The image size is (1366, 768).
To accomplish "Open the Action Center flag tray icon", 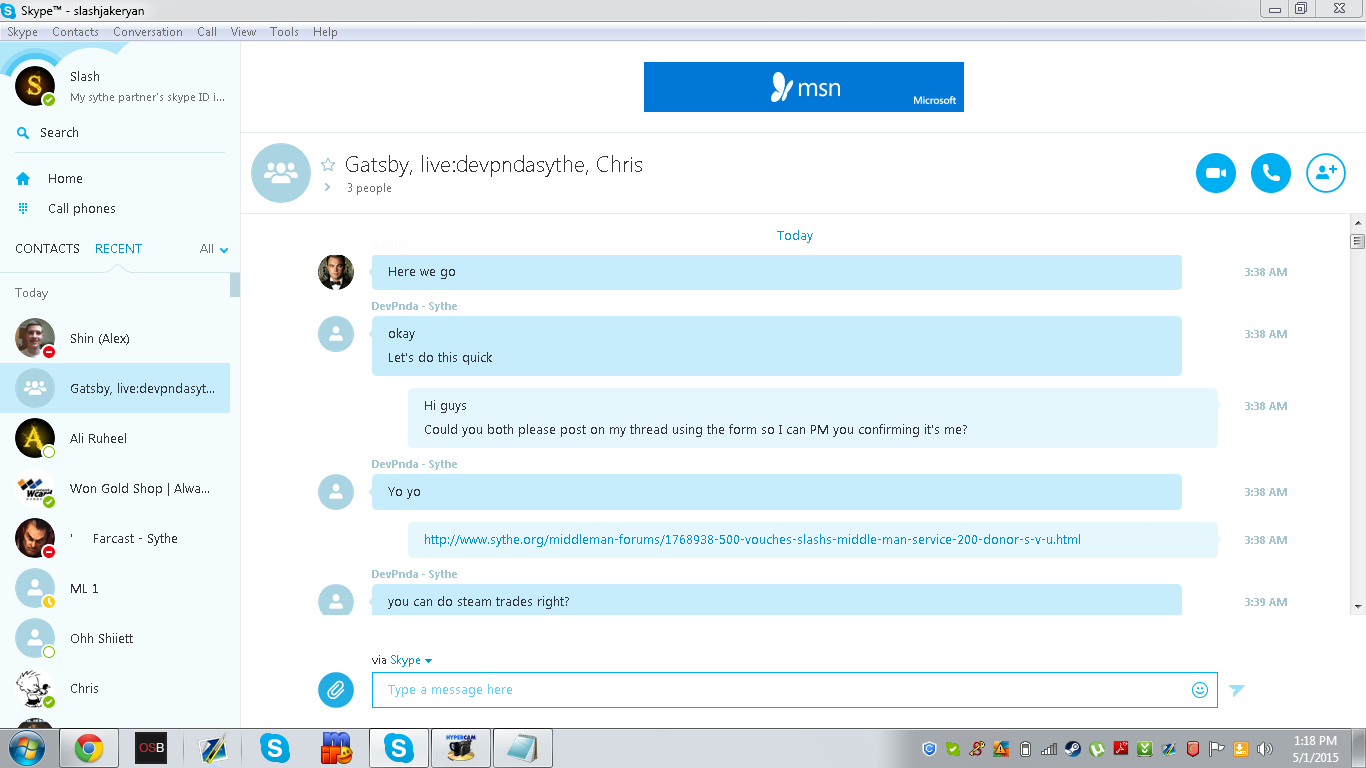I will 1217,749.
